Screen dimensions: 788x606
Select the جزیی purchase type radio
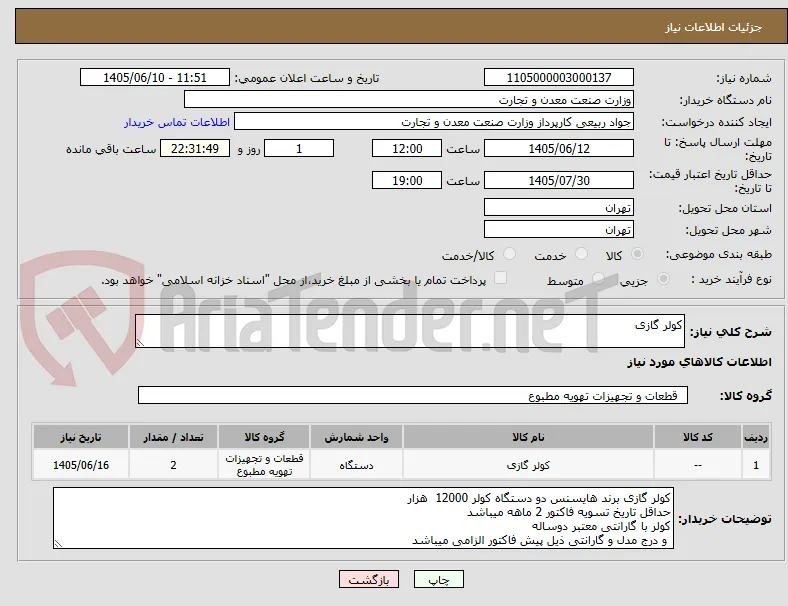click(663, 278)
